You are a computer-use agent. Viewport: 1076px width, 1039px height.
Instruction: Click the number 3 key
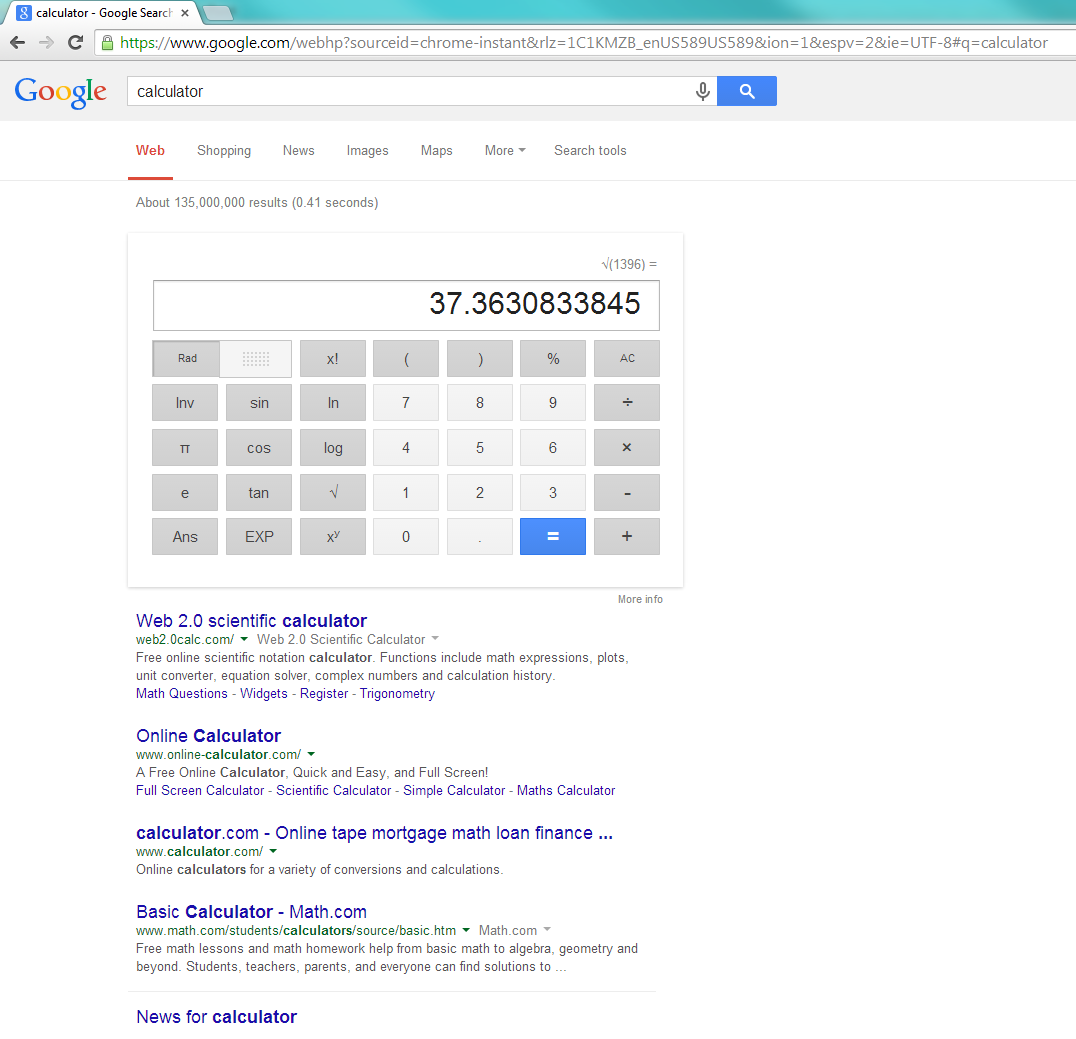(553, 493)
